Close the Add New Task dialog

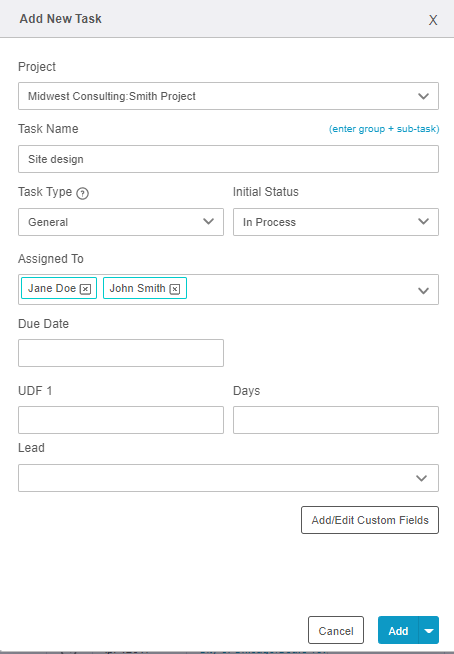pyautogui.click(x=433, y=20)
